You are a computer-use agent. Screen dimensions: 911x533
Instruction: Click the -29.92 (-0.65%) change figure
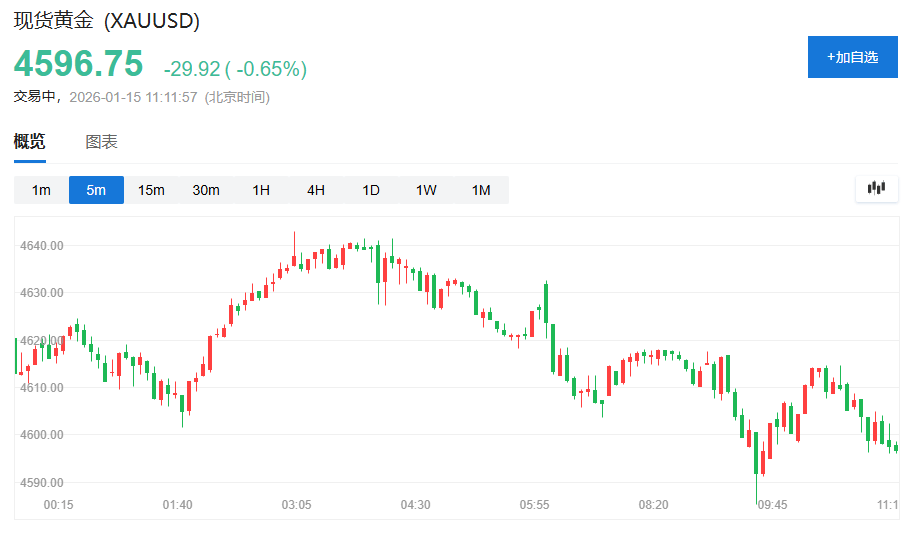pos(235,69)
